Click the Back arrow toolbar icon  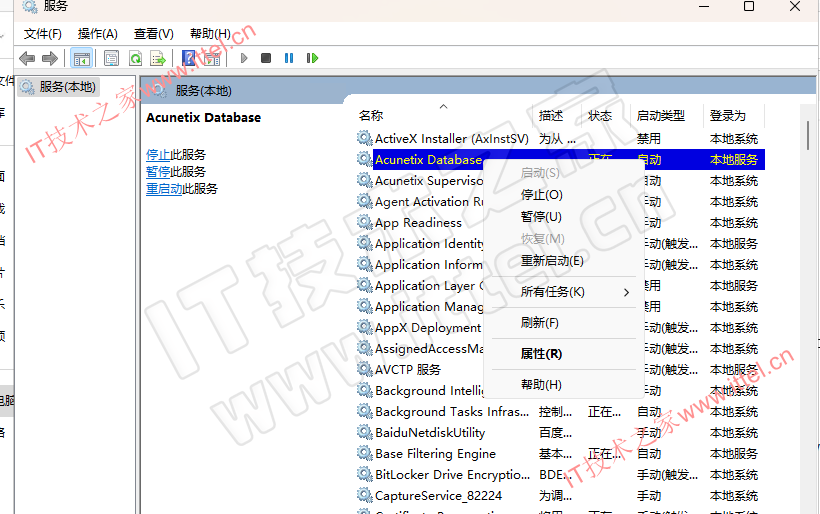tap(27, 58)
